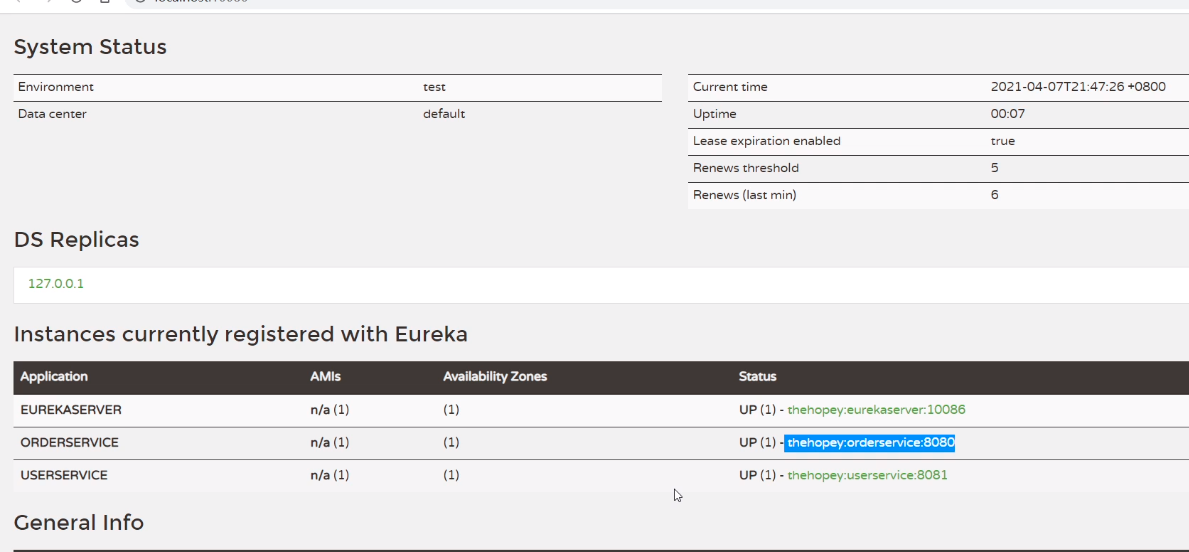
Task: Open the thehopey:userservice:8081 instance link
Action: pos(867,475)
